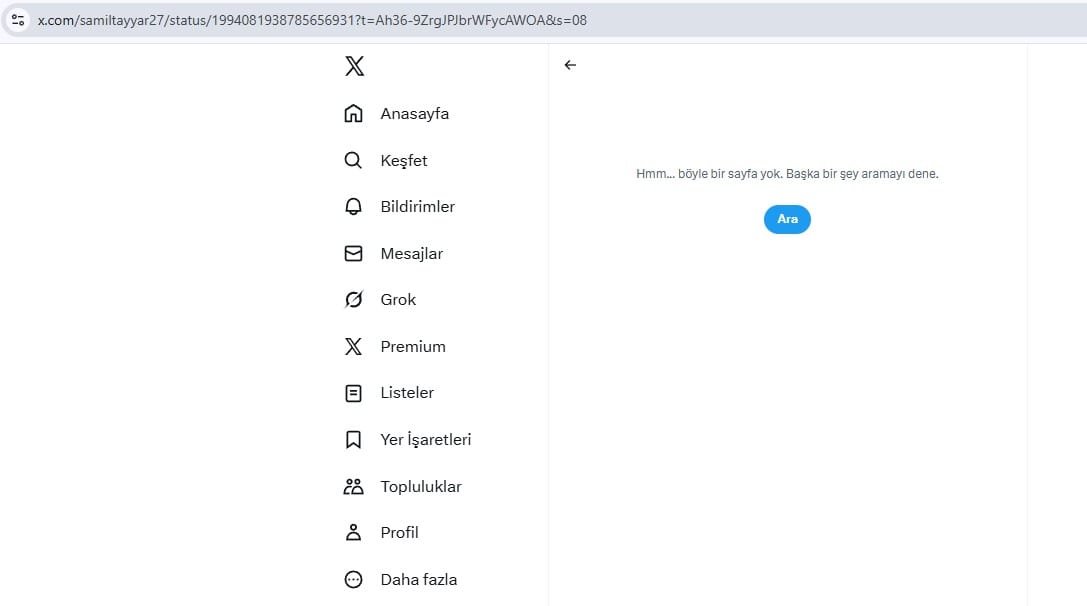The width and height of the screenshot is (1087, 606).
Task: Open the Profil person icon
Action: tap(353, 533)
